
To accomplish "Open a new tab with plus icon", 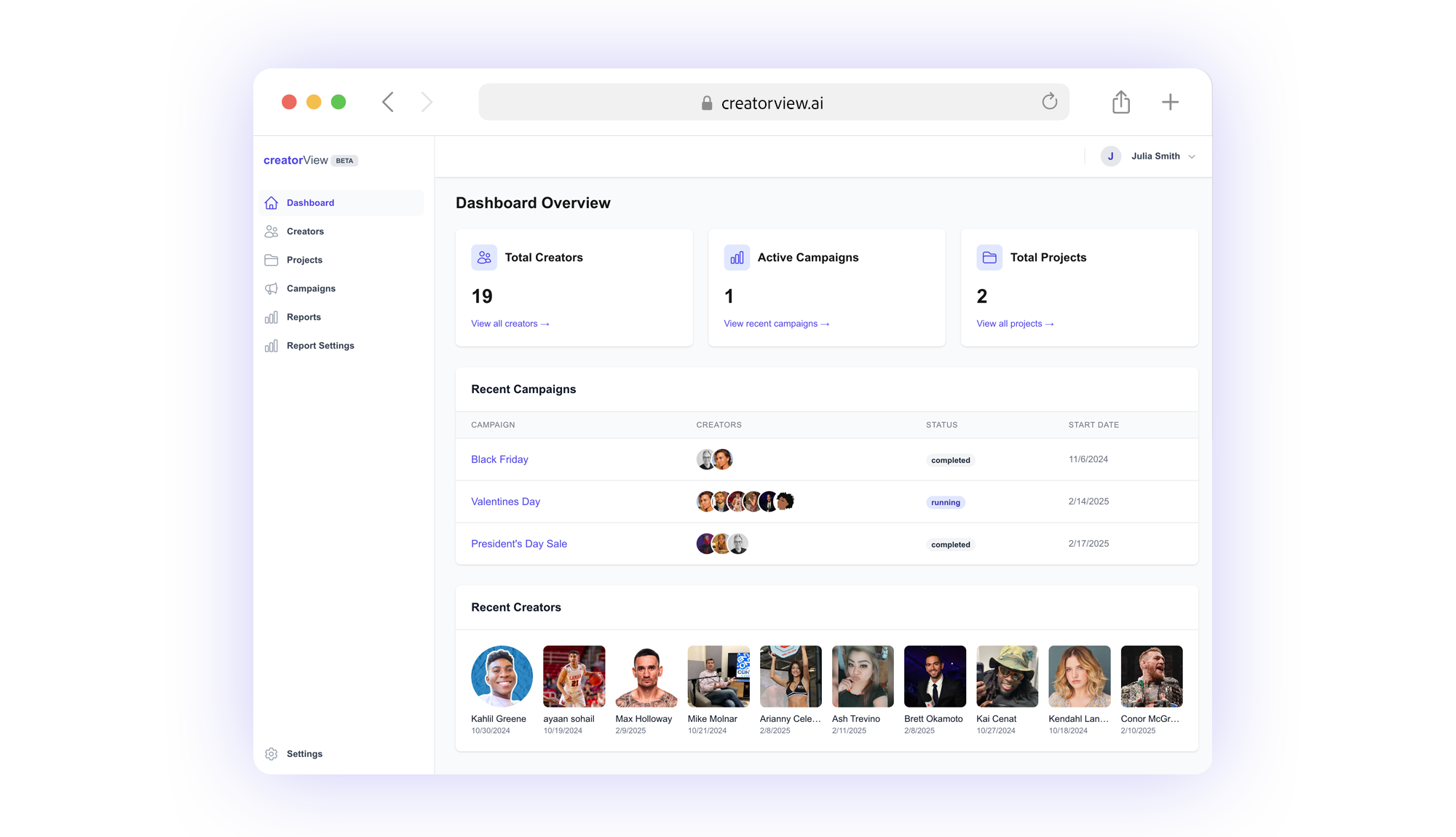I will coord(1170,102).
